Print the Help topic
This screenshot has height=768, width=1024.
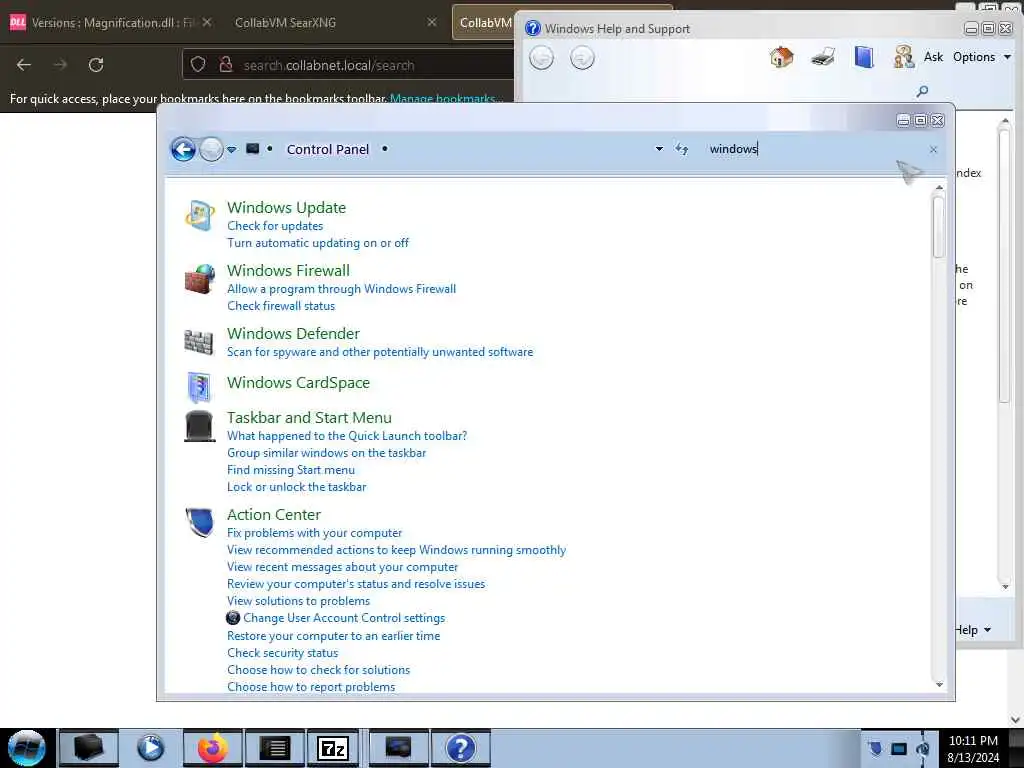tap(823, 57)
